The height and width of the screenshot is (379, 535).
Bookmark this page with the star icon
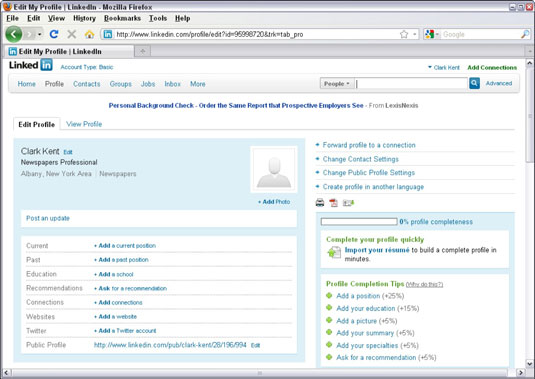pyautogui.click(x=404, y=34)
